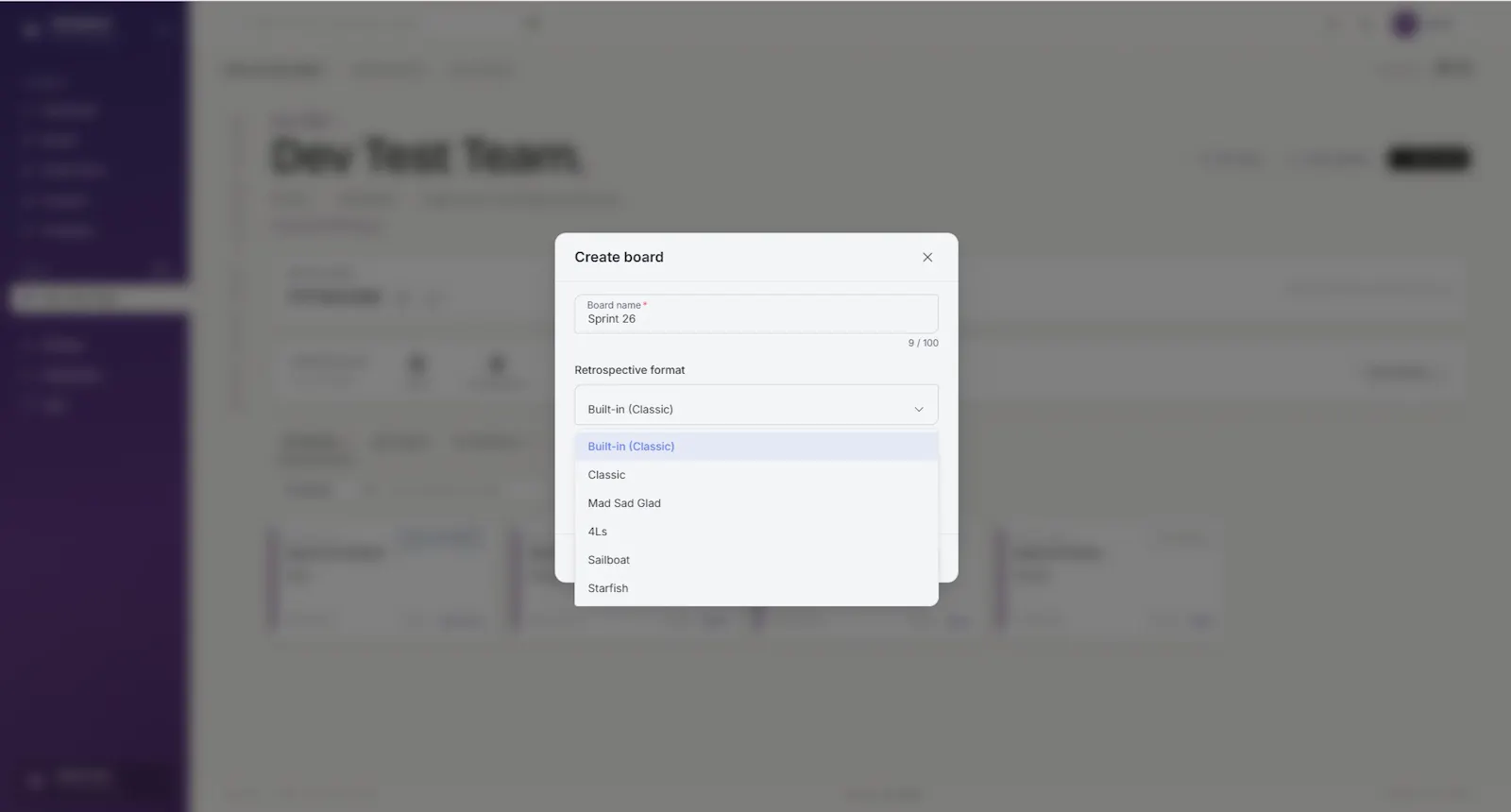This screenshot has width=1511, height=812.
Task: Choose the Mad Sad Glad format
Action: 755,503
